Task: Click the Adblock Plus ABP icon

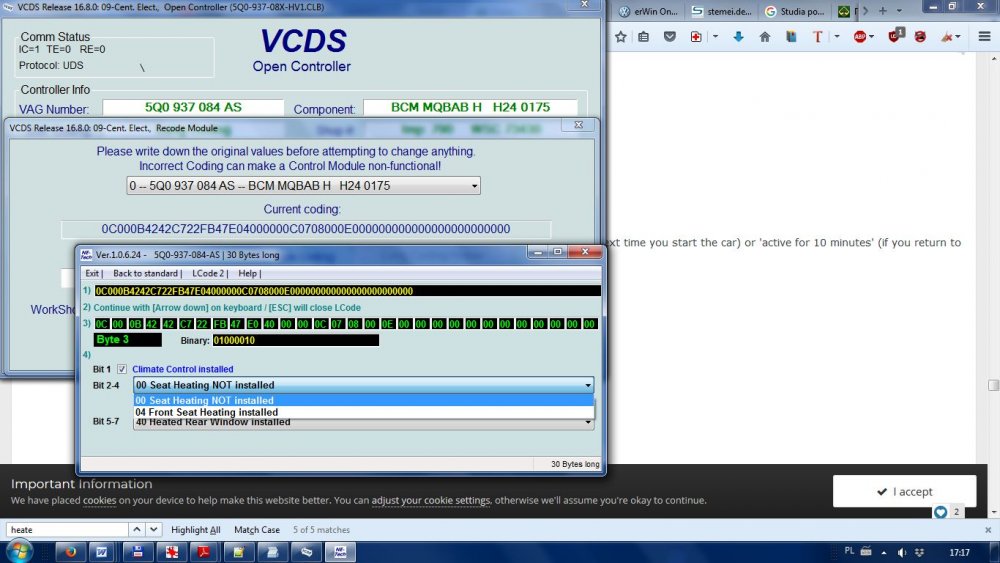Action: pos(860,37)
